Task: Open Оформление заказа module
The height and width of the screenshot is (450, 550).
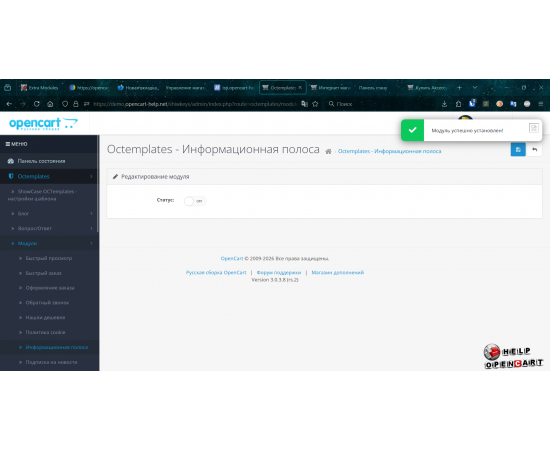Action: pyautogui.click(x=50, y=288)
